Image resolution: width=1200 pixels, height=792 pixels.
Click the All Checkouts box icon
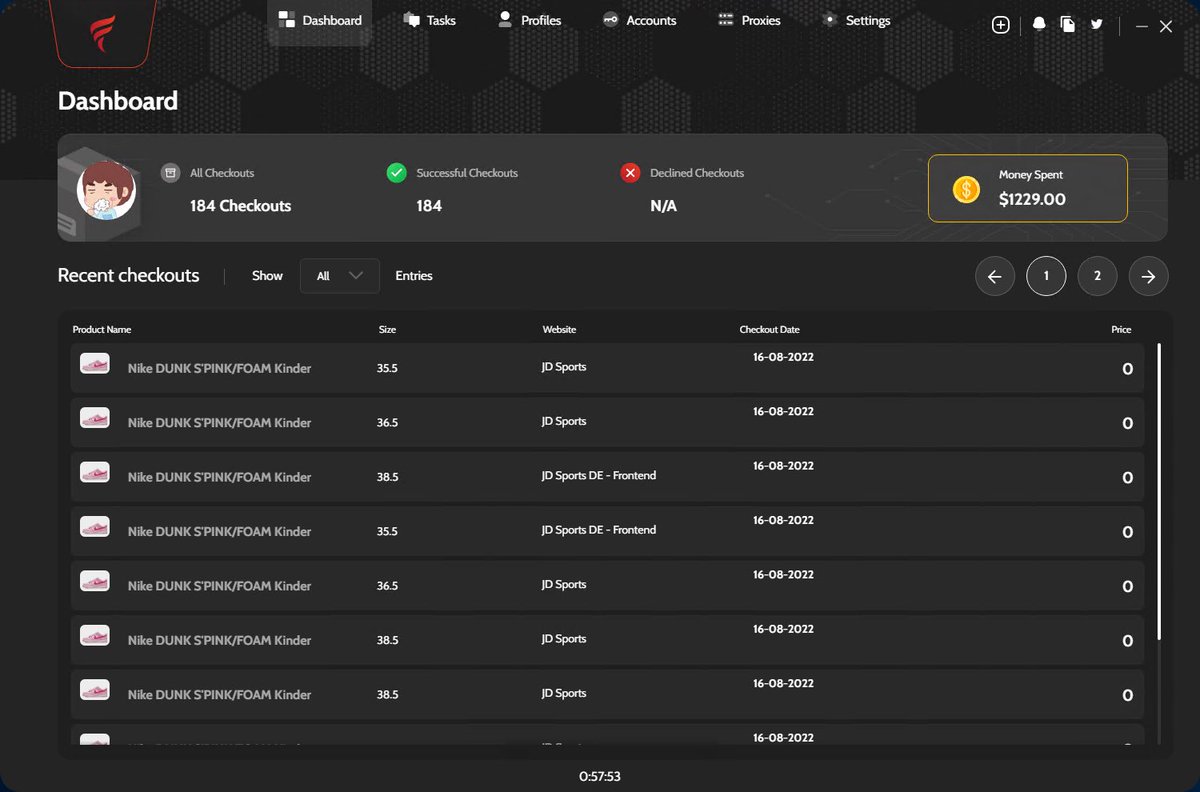(171, 173)
